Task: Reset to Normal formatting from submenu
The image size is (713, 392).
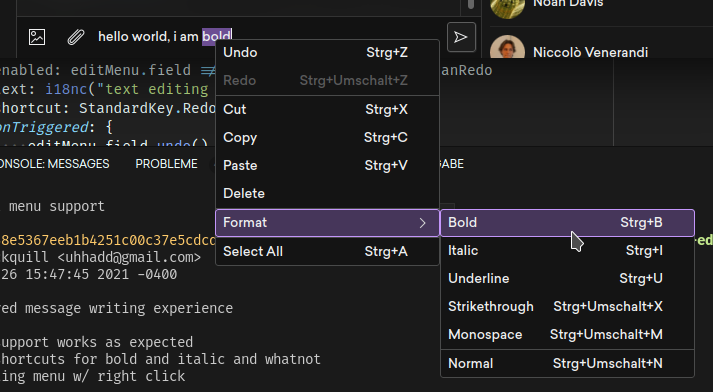Action: coord(567,364)
